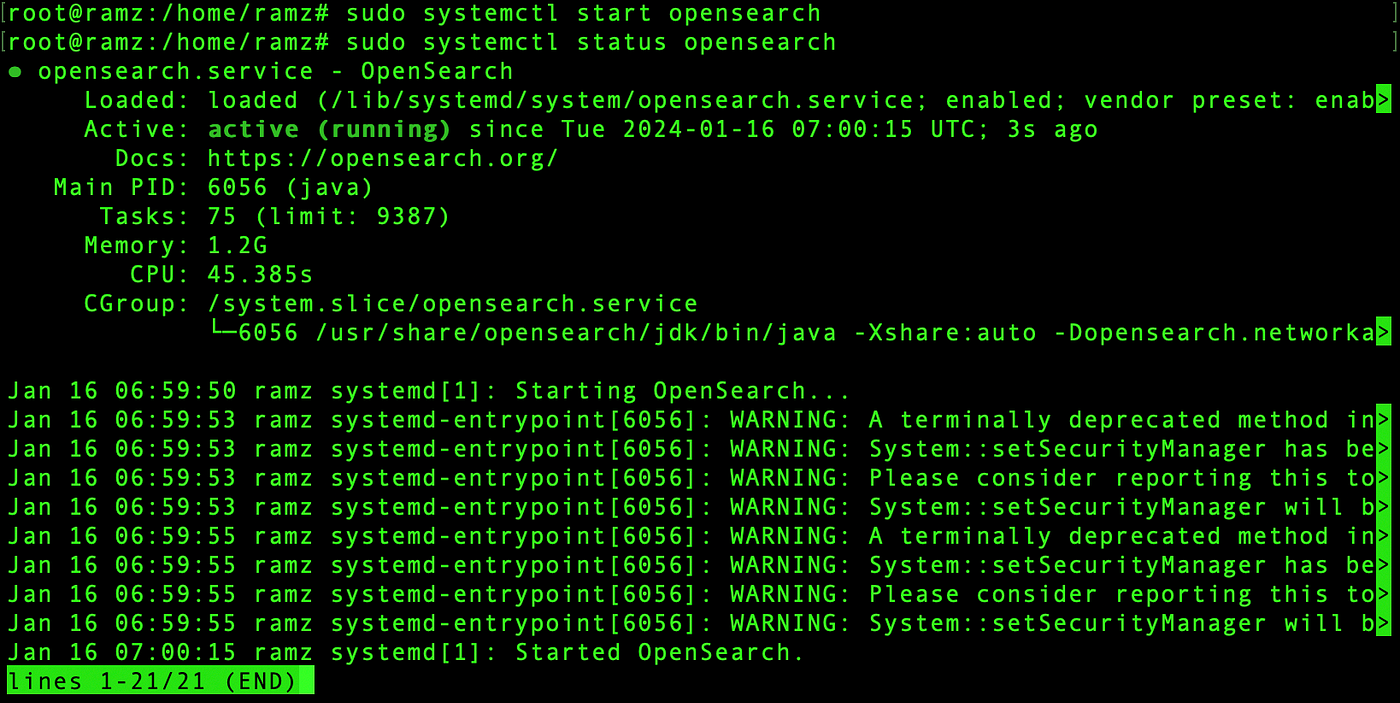The image size is (1400, 703).
Task: Click the /usr/share/opensearch/jdk/bin/java process path
Action: click(576, 333)
